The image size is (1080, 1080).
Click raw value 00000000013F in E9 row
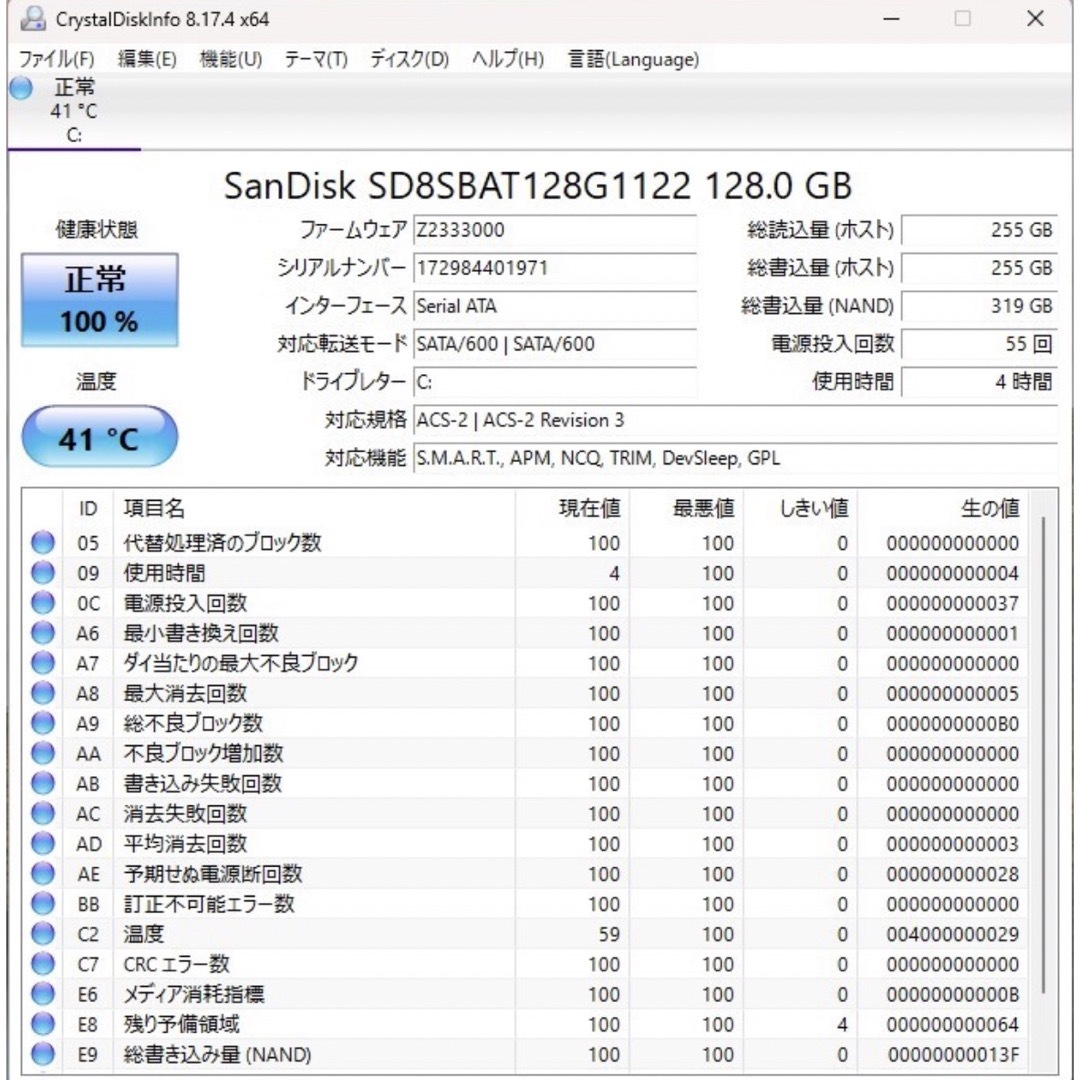(x=953, y=1055)
